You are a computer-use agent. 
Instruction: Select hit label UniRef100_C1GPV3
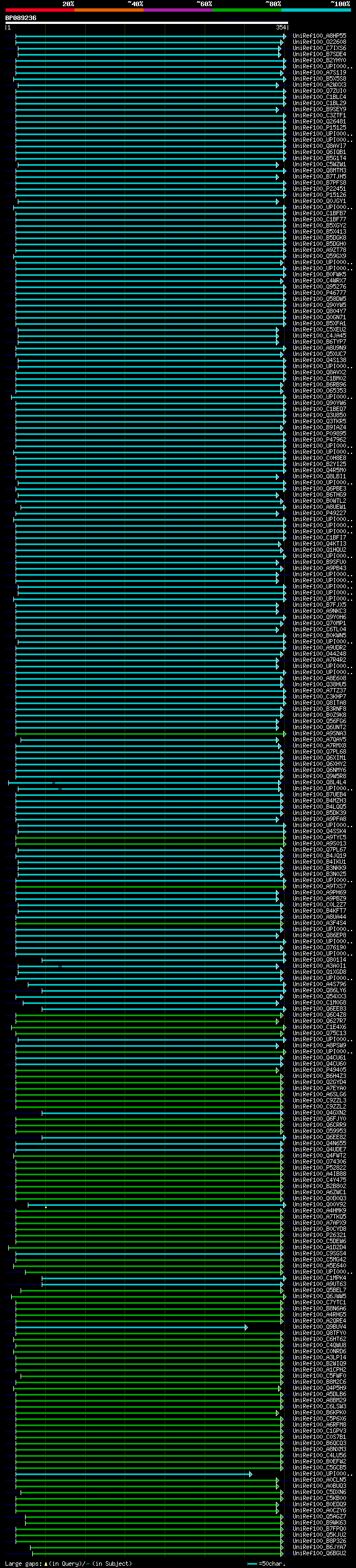click(319, 1431)
